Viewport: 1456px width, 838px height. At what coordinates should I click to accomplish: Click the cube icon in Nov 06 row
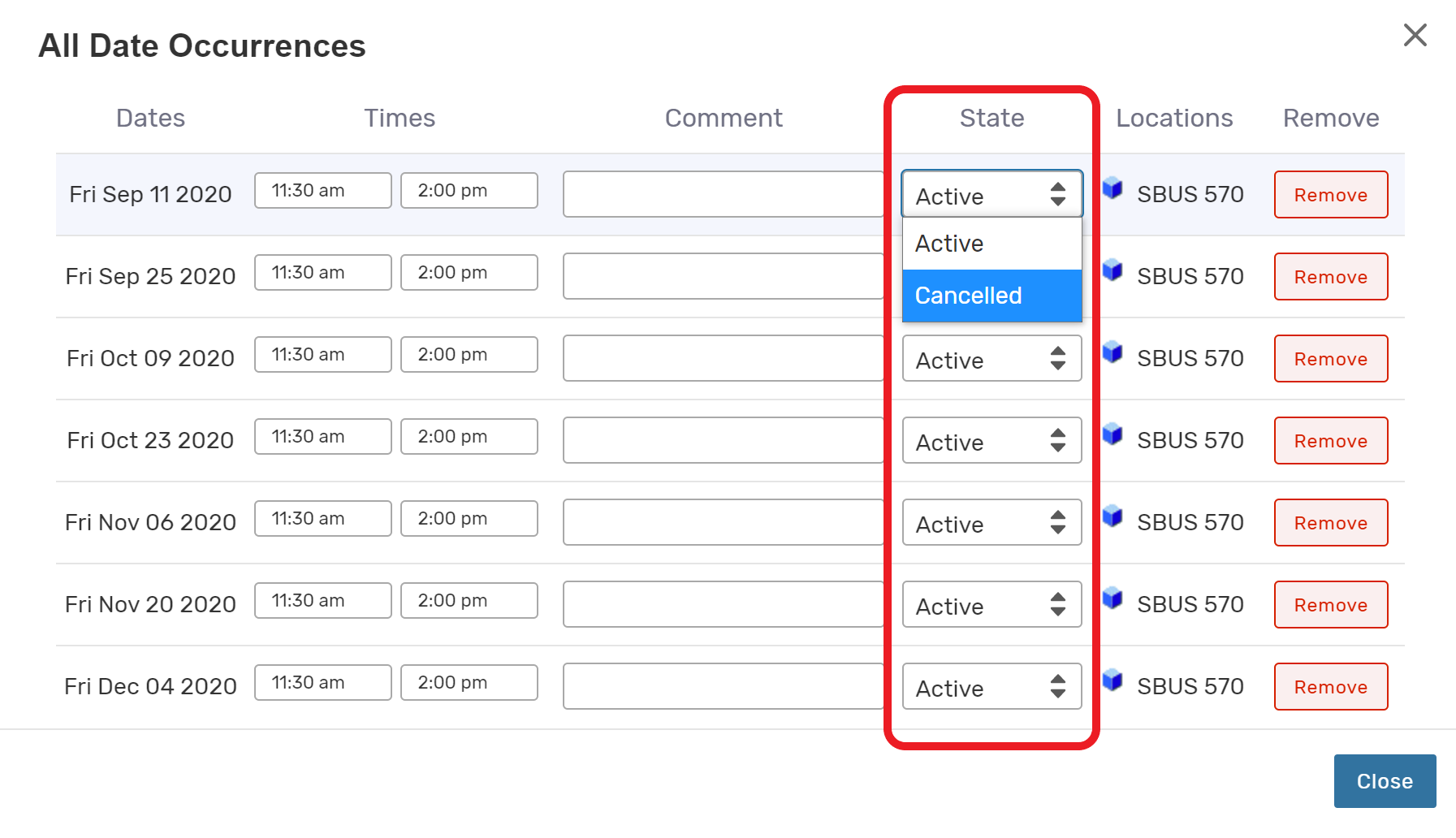(x=1112, y=516)
